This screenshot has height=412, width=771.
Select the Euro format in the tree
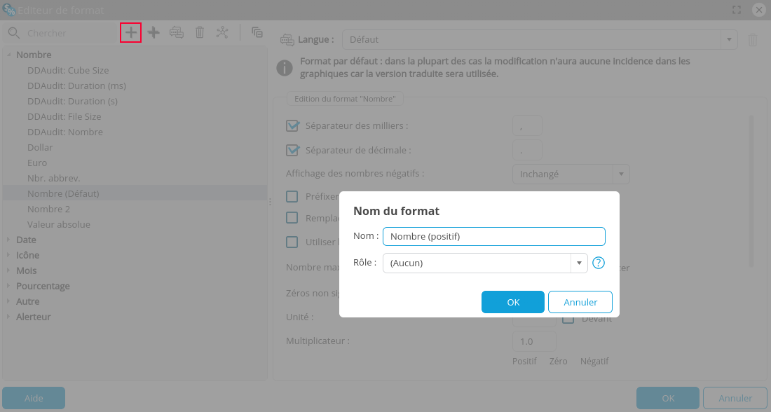[x=38, y=161]
